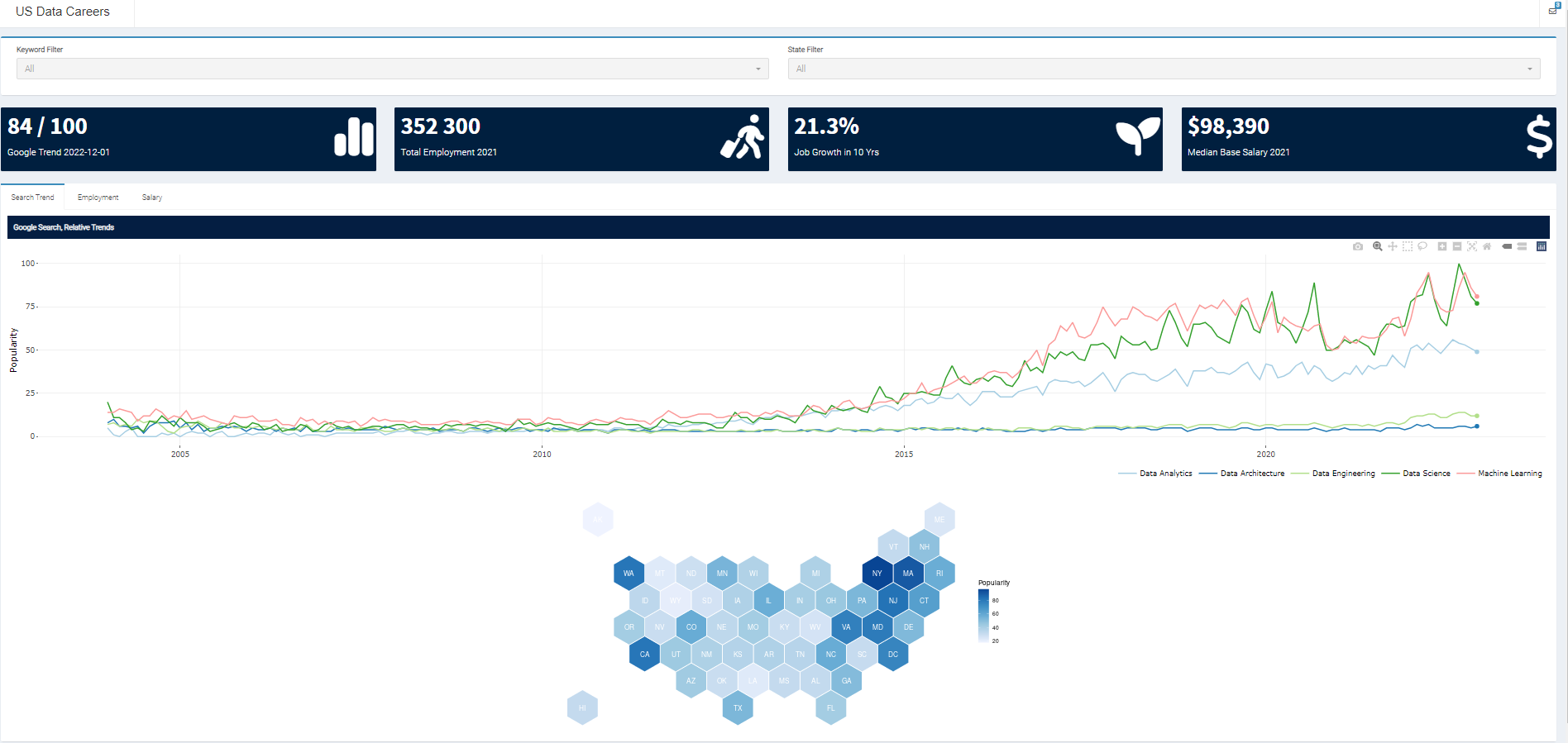The width and height of the screenshot is (1568, 743).
Task: Click the traveler icon on Total Employment card
Action: tap(743, 137)
